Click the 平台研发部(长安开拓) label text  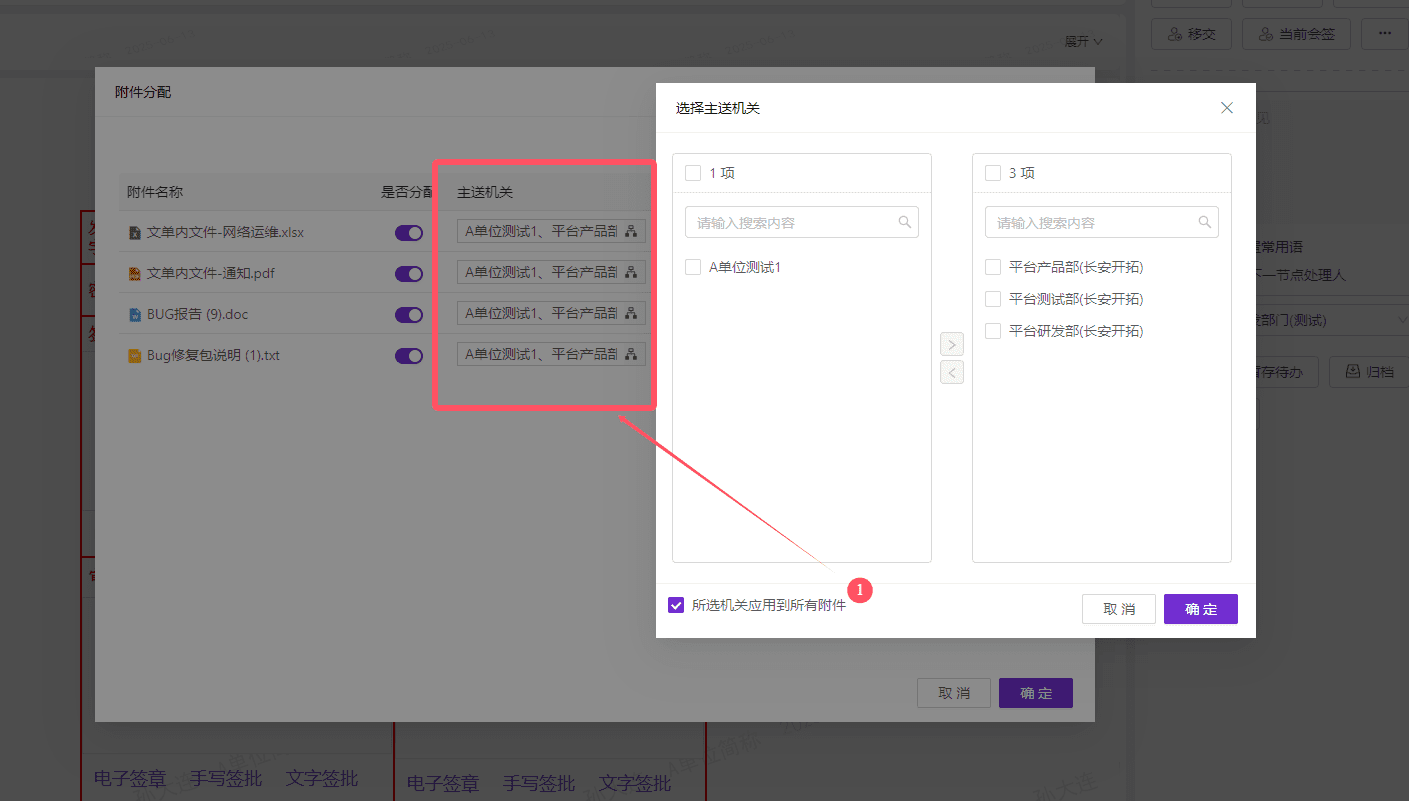click(x=1076, y=331)
